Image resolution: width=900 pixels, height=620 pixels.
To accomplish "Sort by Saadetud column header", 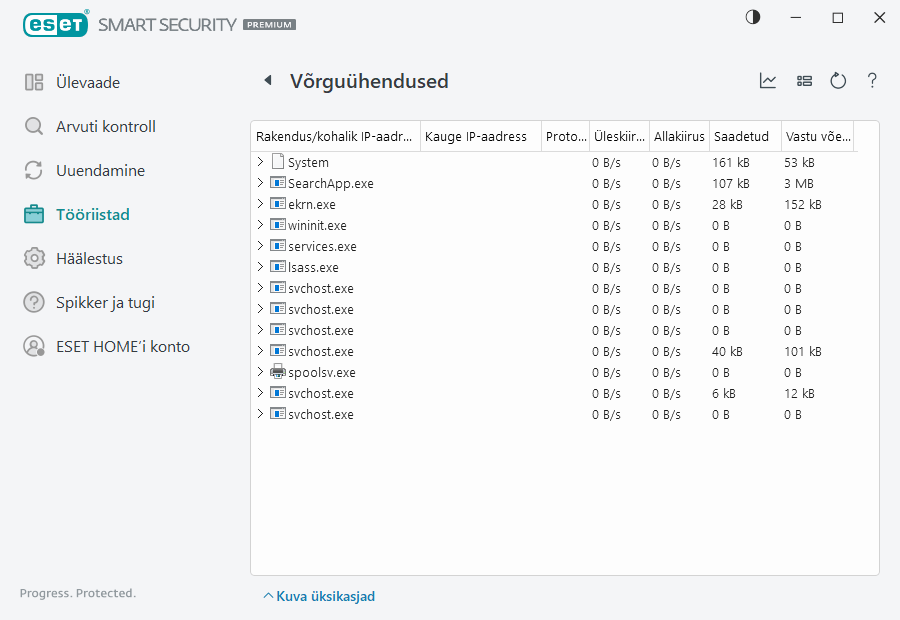I will [741, 136].
